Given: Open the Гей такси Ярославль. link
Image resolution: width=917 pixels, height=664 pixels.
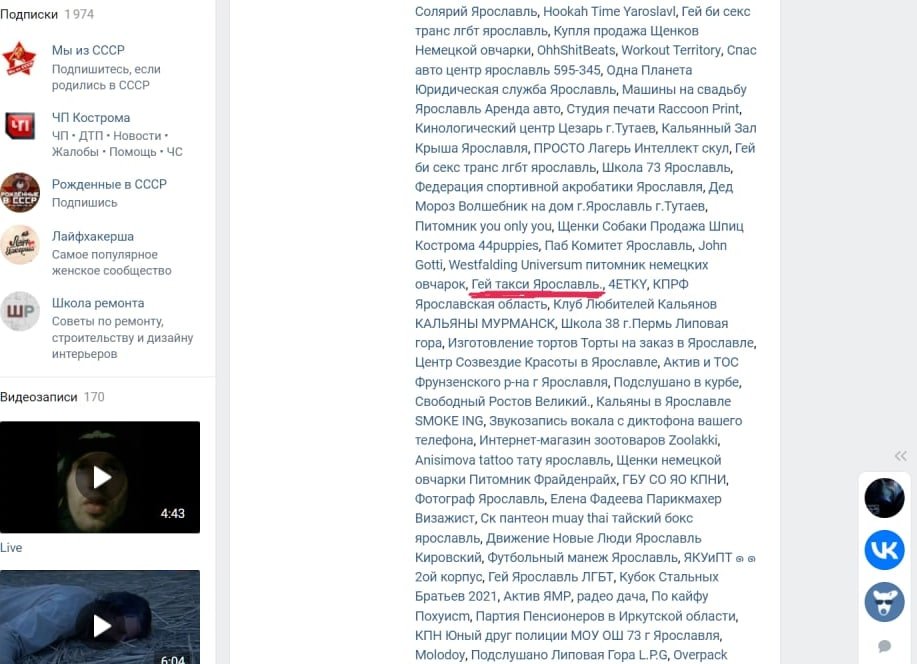Looking at the screenshot, I should click(x=537, y=284).
